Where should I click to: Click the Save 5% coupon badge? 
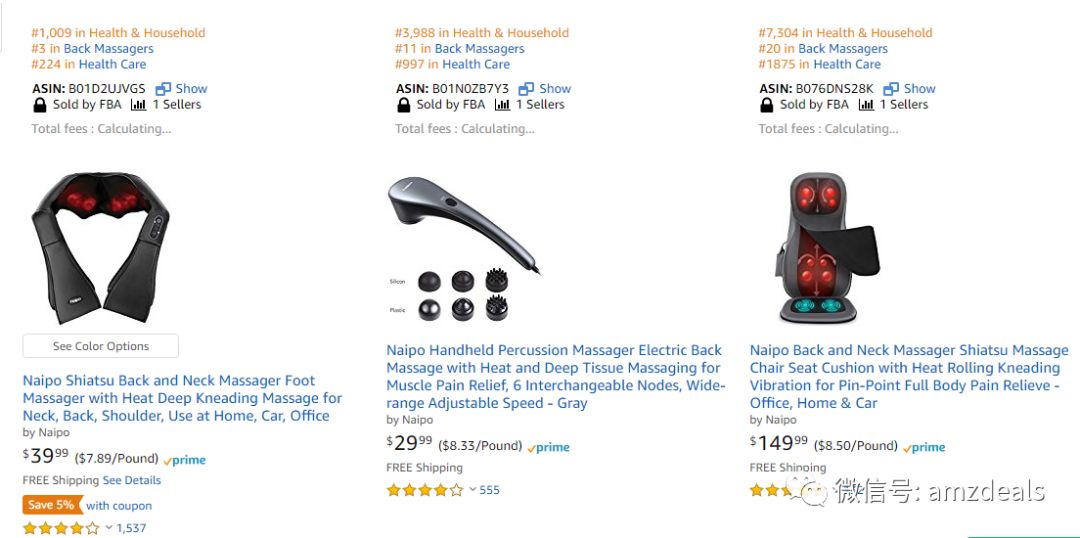pyautogui.click(x=51, y=505)
